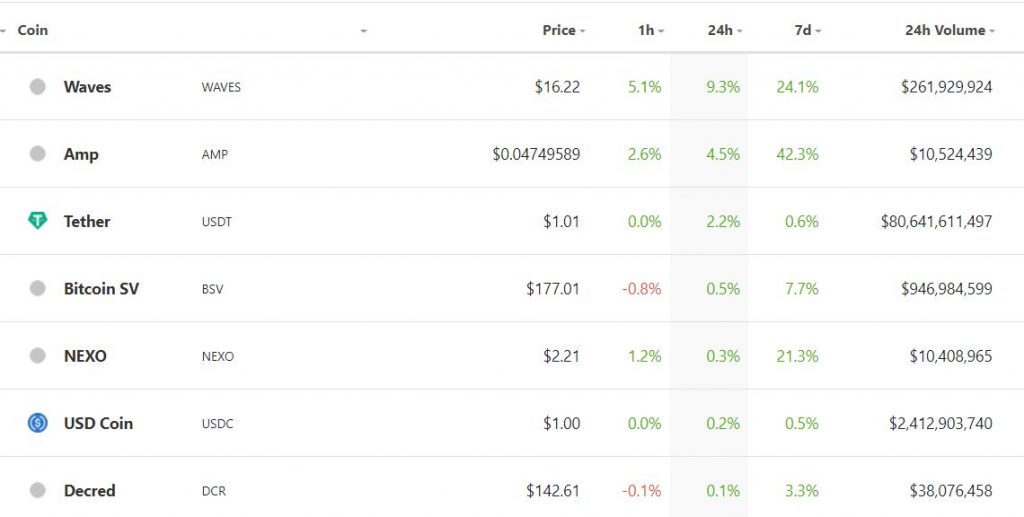Click the Tether coin logo icon

point(38,221)
